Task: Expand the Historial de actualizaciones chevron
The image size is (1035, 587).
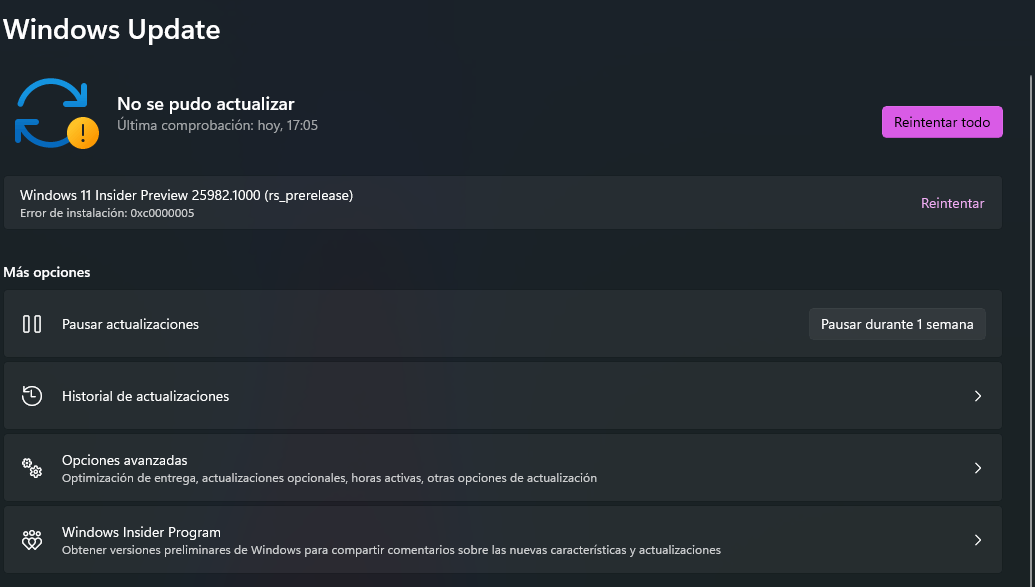Action: tap(978, 396)
